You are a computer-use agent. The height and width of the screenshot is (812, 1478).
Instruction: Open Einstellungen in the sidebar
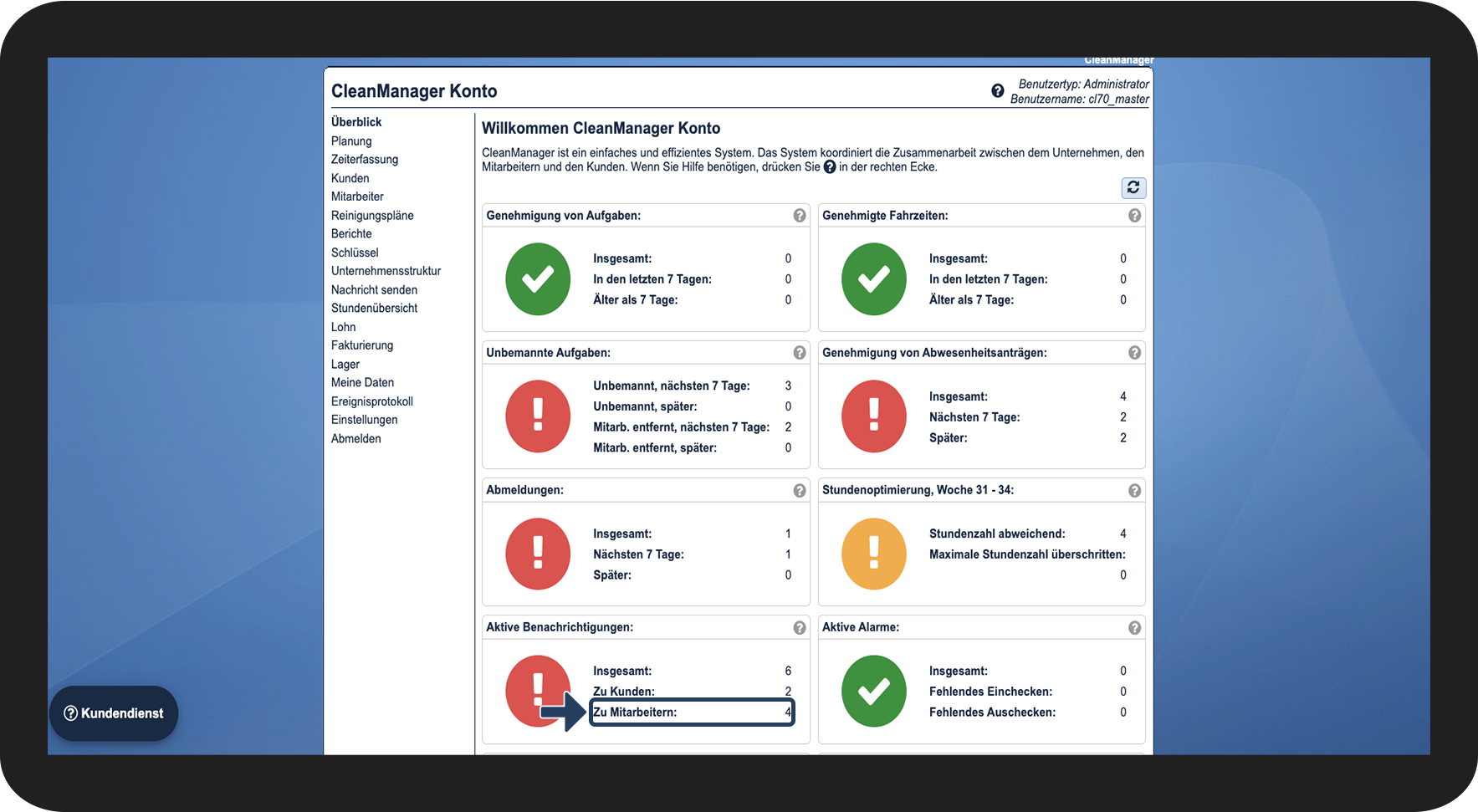365,420
